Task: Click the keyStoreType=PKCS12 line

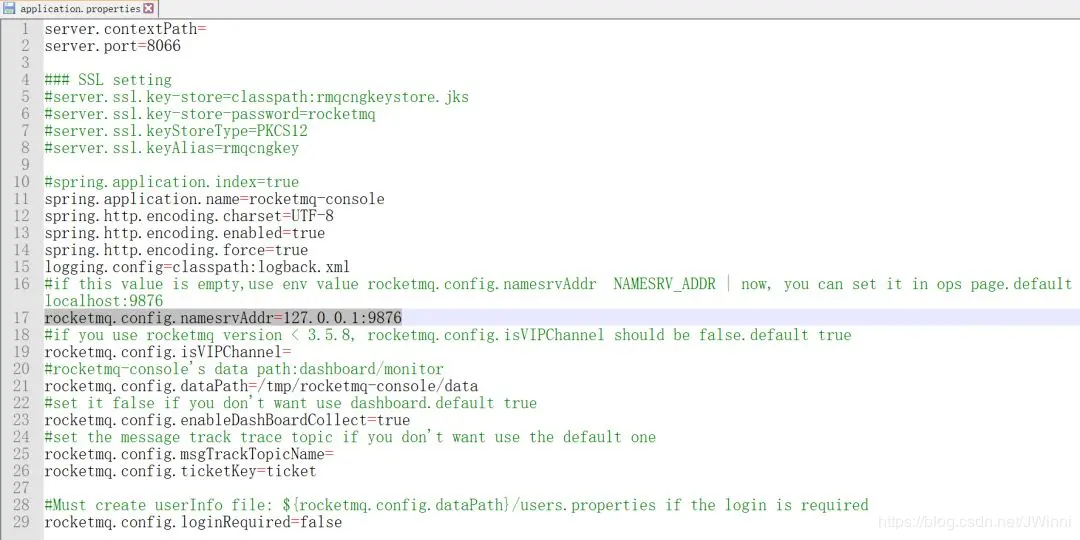Action: coord(176,131)
